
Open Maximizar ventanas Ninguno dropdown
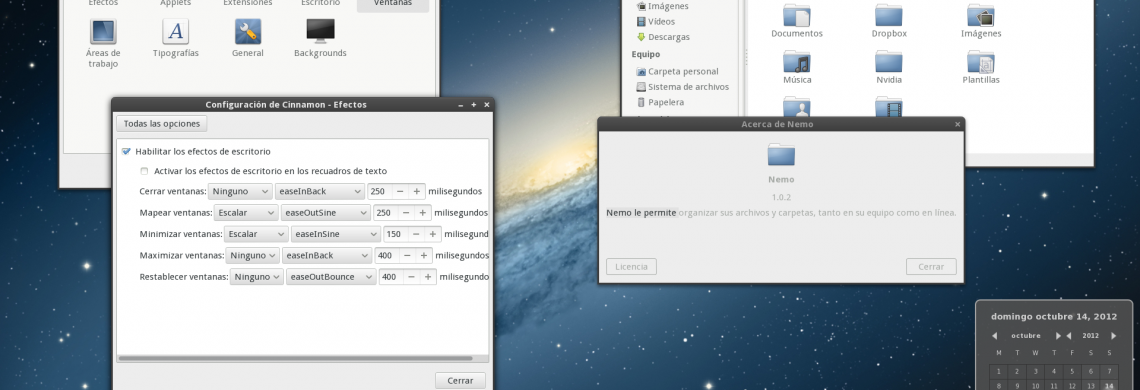coord(252,255)
